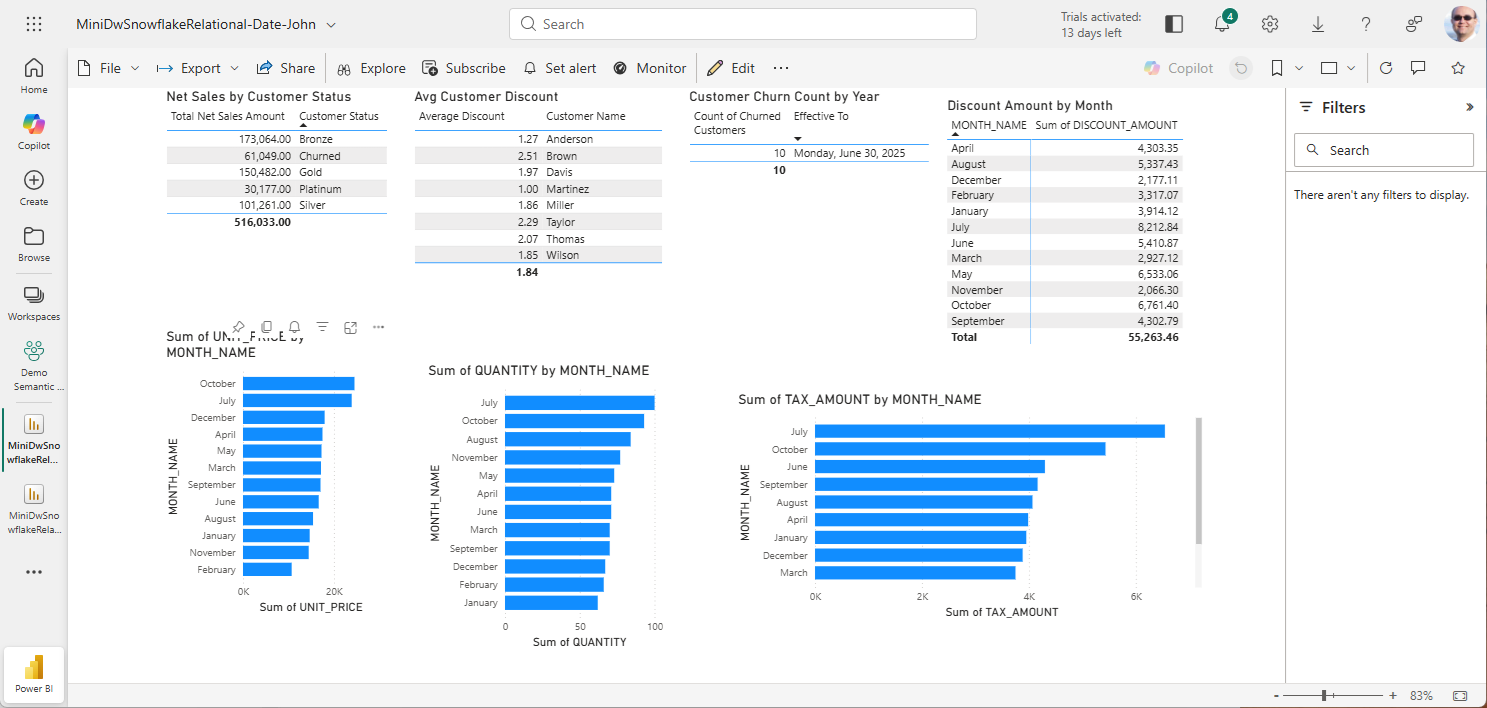Open focus mode on UNIT_PRICE chart

point(351,327)
